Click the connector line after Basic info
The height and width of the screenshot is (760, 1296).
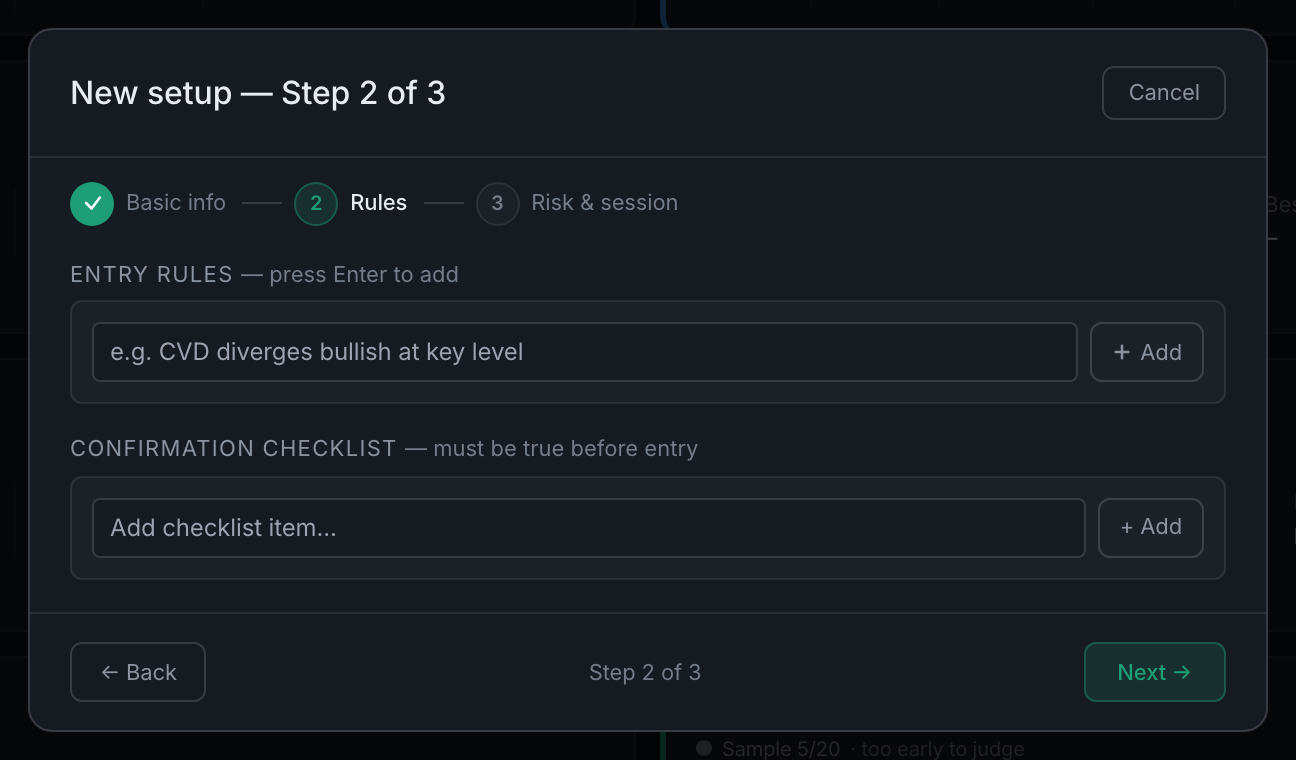pos(262,203)
